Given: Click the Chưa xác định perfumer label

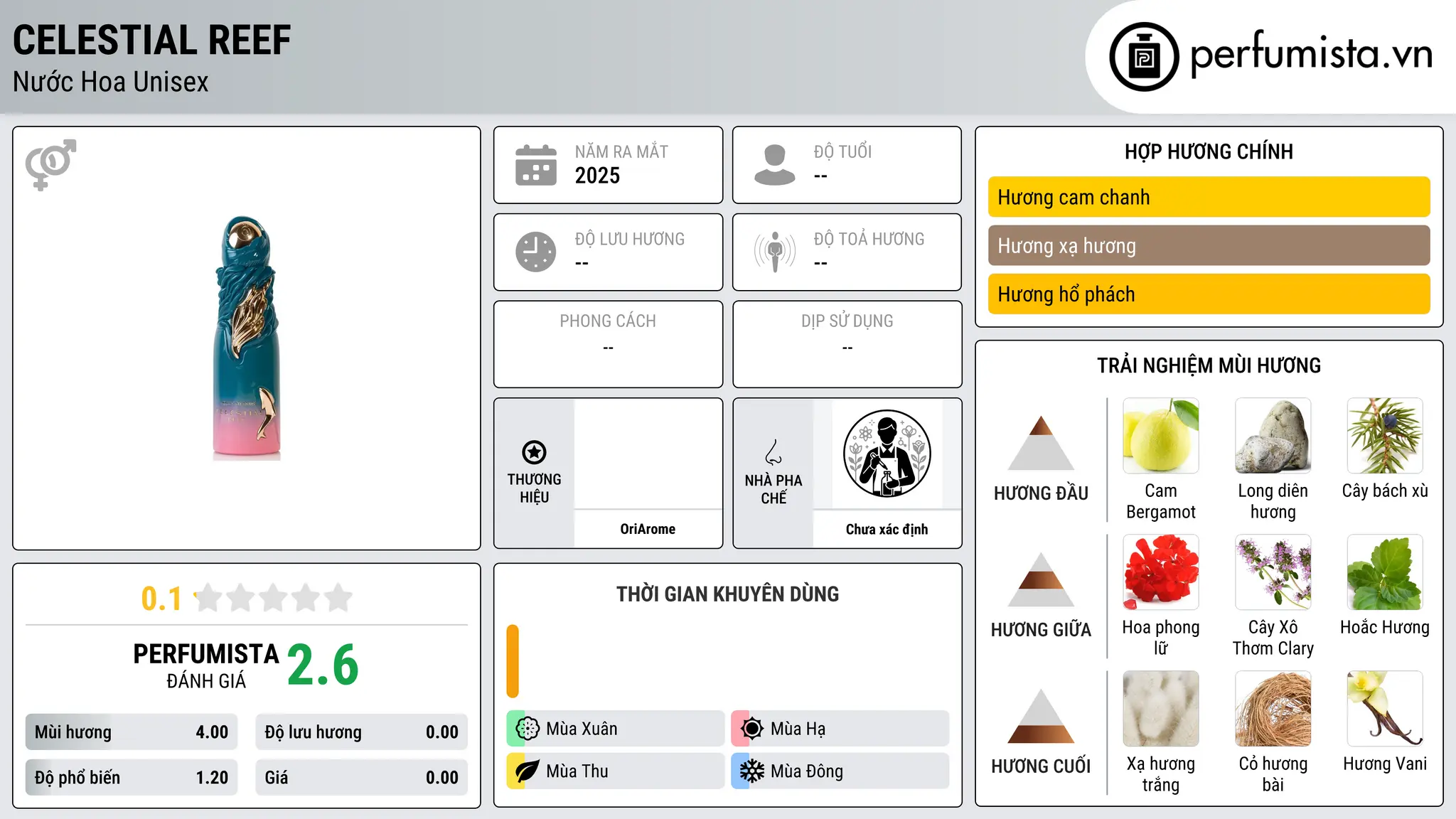Looking at the screenshot, I should pyautogui.click(x=887, y=529).
